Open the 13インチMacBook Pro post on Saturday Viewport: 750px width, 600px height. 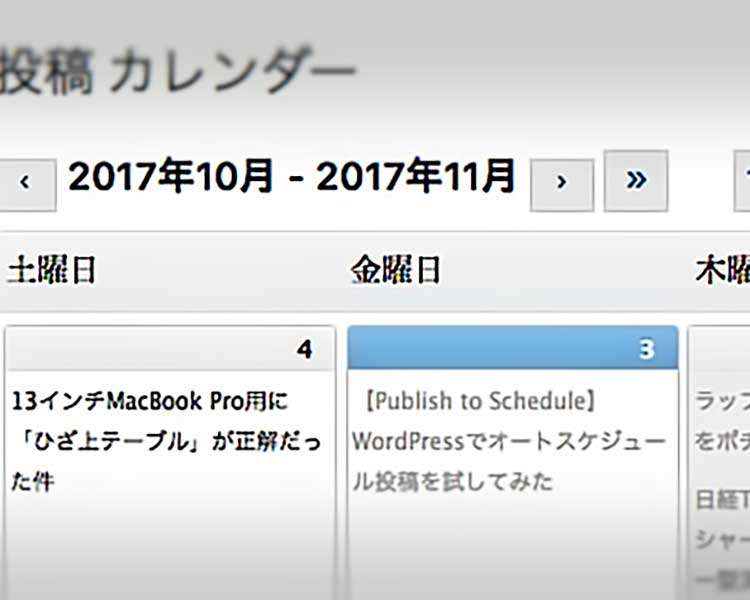coord(166,441)
